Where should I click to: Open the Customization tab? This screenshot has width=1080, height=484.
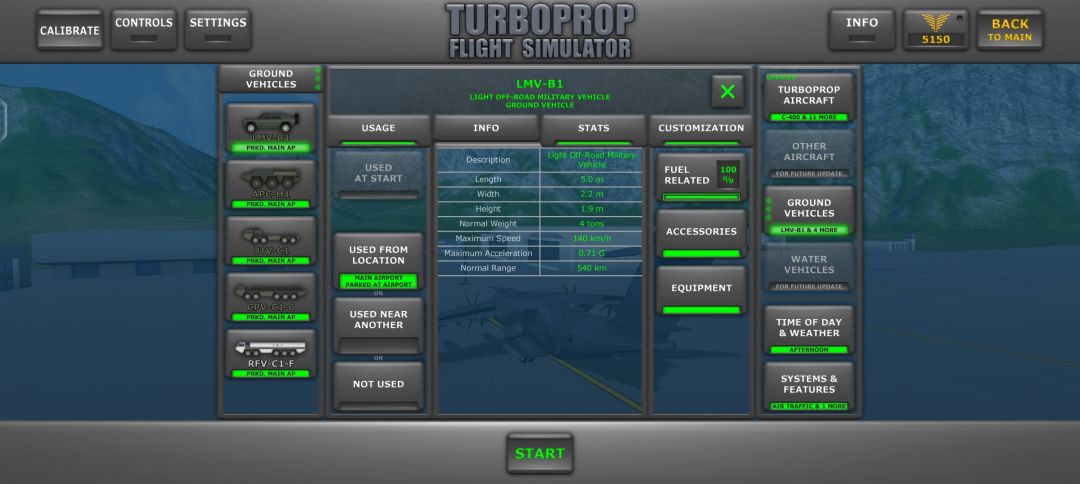[701, 130]
